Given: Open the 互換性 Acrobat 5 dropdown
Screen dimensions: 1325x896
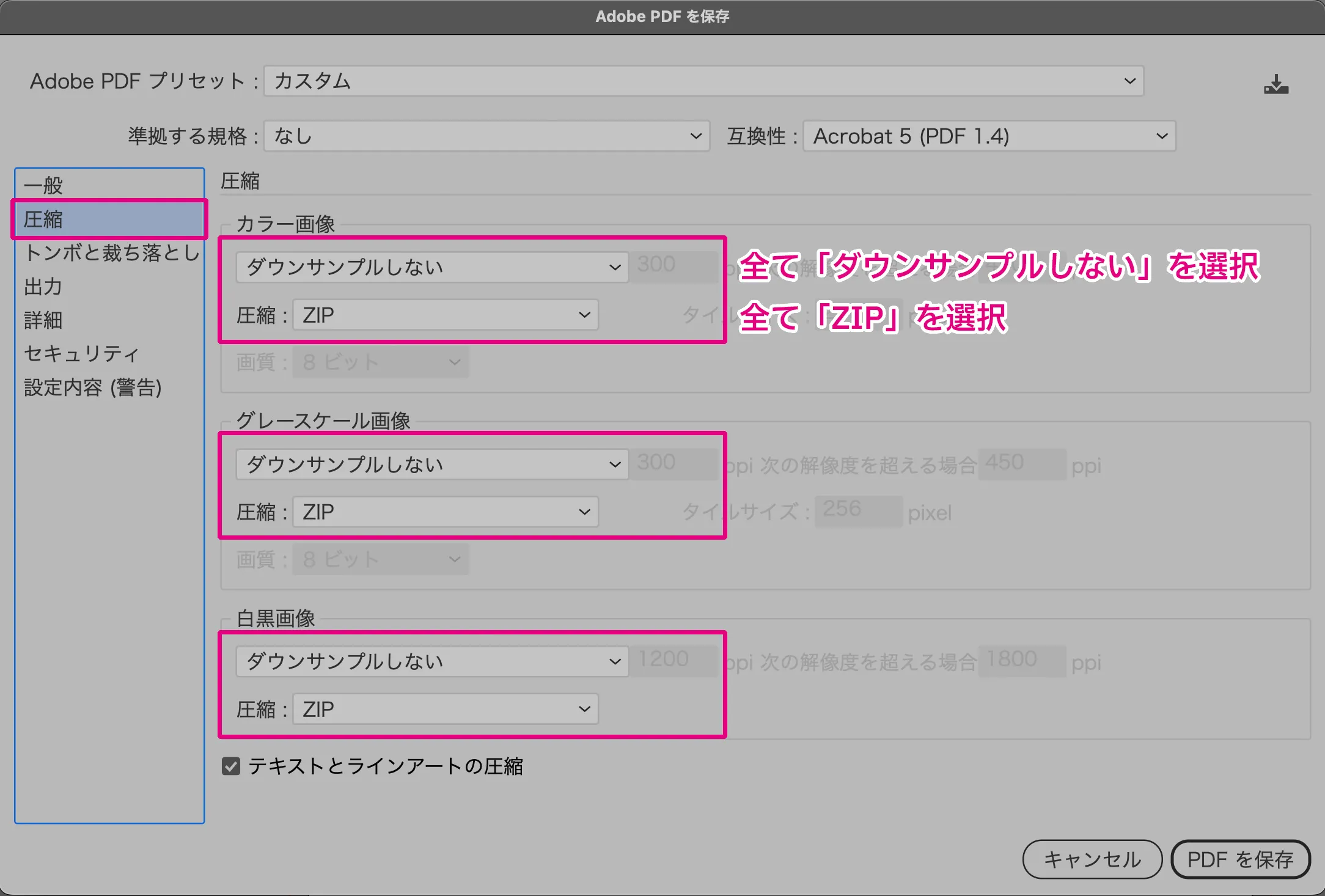Looking at the screenshot, I should [989, 136].
